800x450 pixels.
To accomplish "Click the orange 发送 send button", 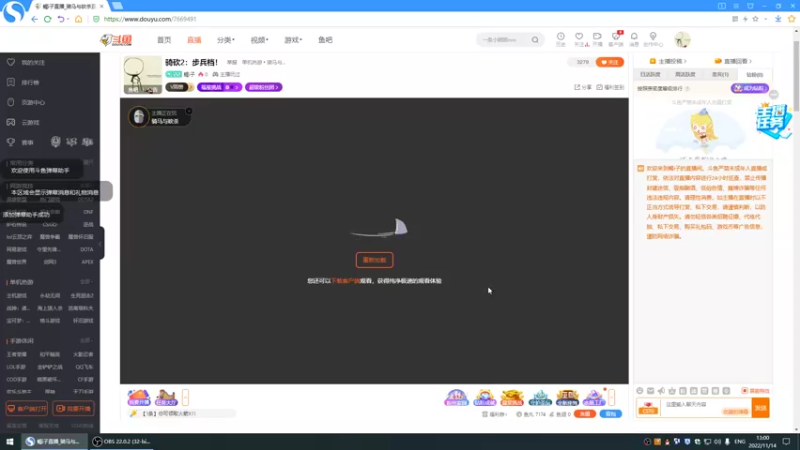I will tap(761, 408).
